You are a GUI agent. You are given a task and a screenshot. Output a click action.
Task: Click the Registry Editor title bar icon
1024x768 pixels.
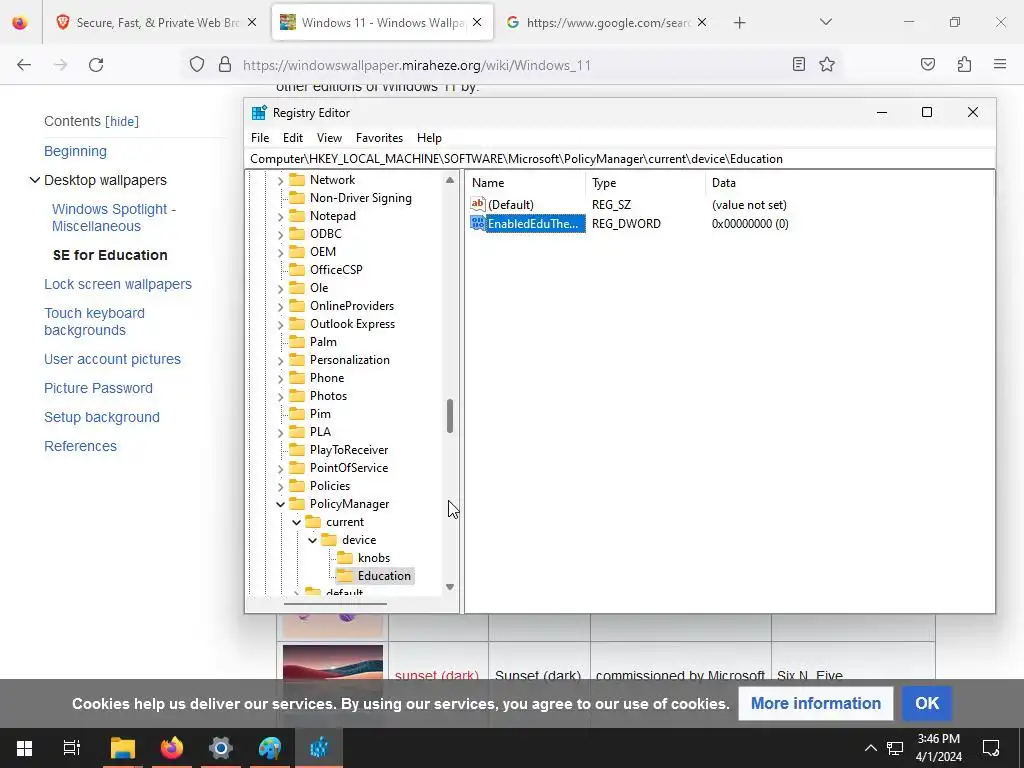pos(259,112)
